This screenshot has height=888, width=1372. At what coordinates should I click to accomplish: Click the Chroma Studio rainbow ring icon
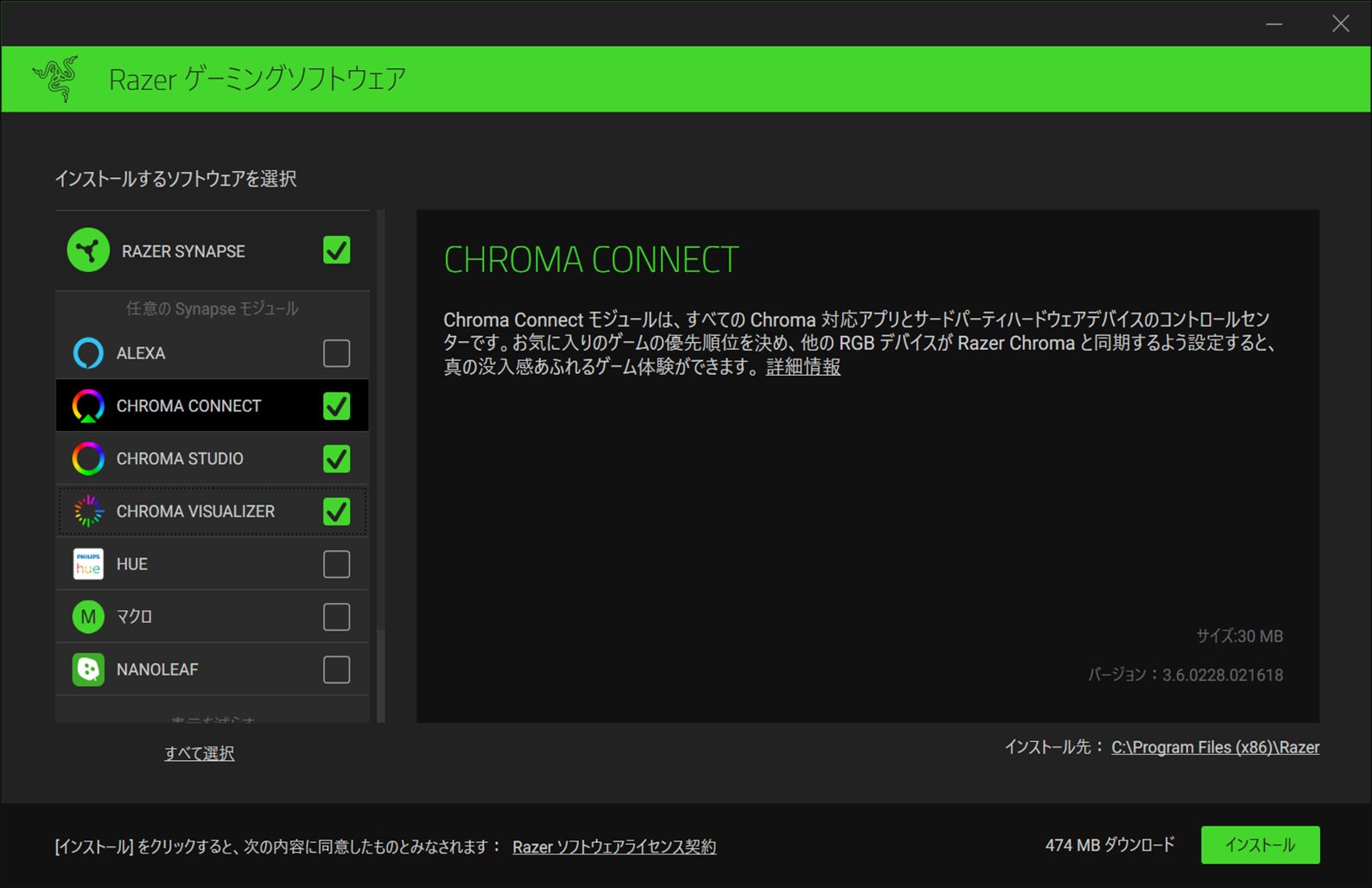click(x=88, y=459)
